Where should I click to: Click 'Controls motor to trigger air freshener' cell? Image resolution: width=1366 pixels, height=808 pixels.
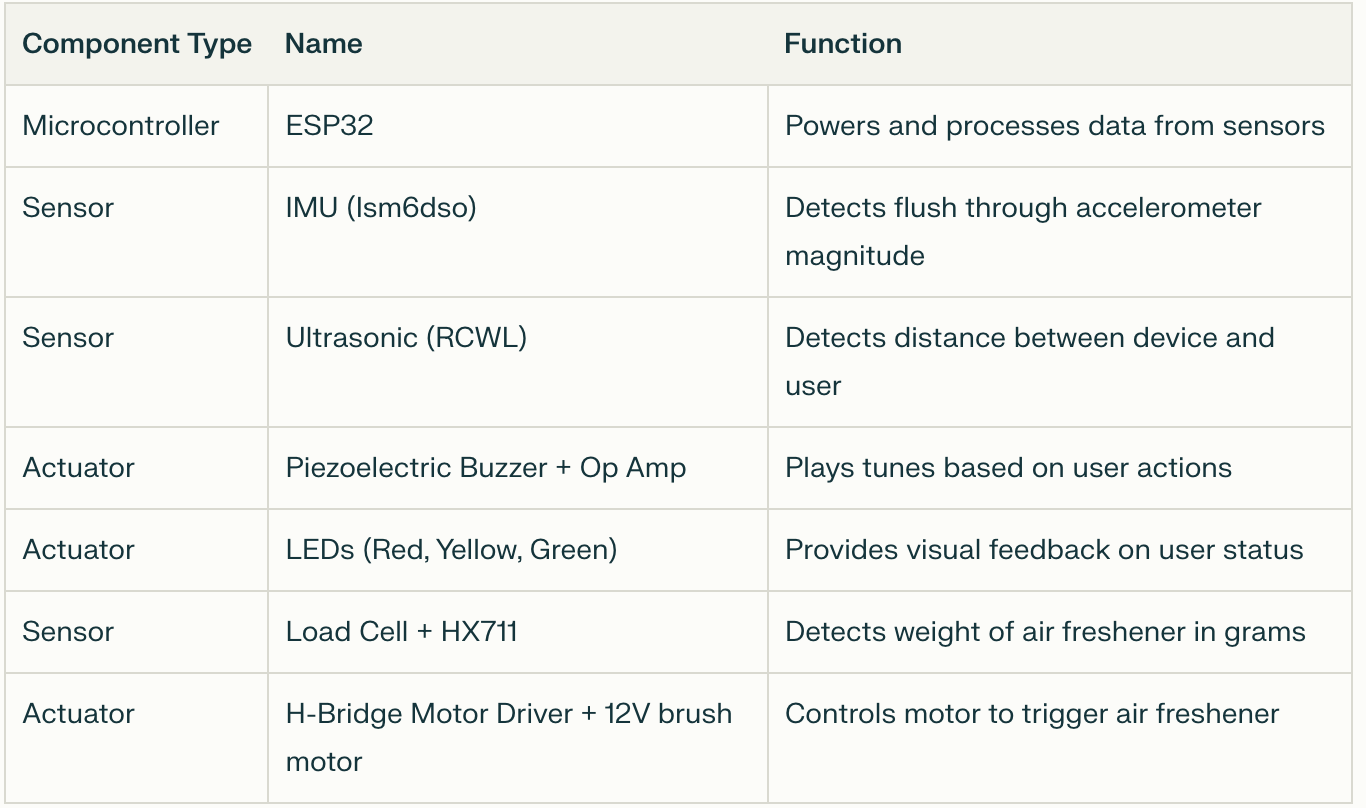tap(1032, 714)
